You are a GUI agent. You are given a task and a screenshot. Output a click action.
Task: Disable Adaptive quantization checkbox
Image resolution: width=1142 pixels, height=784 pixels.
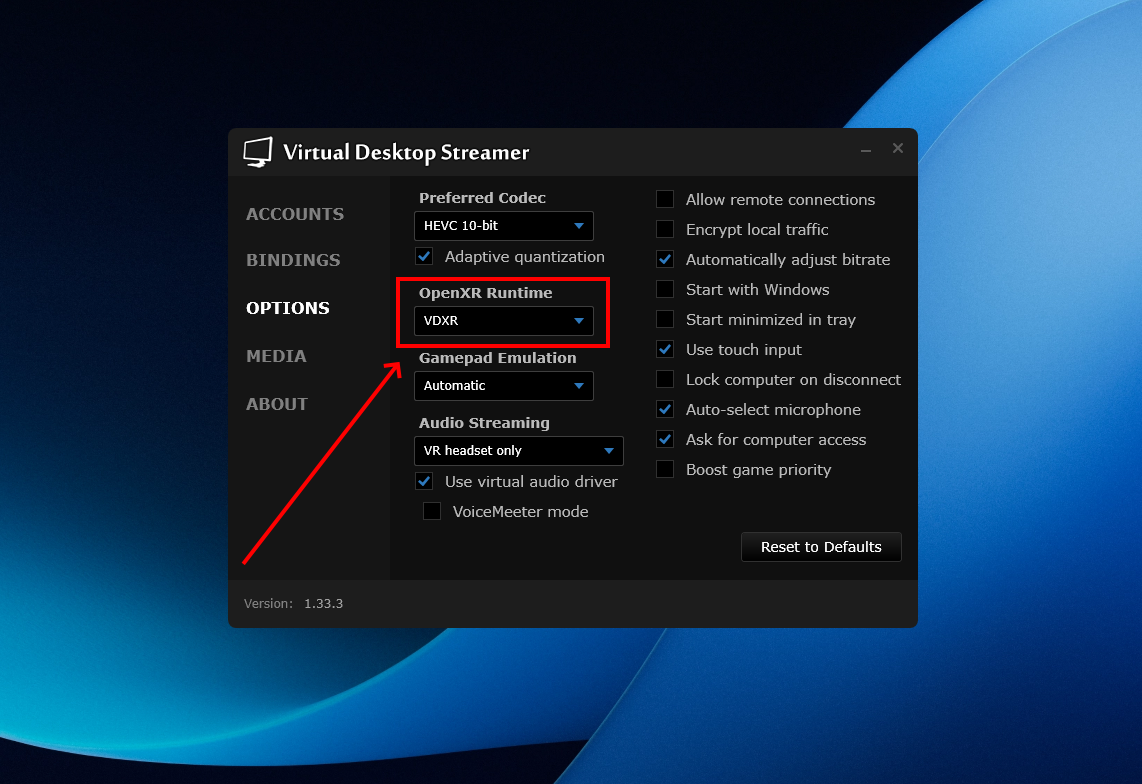[424, 257]
